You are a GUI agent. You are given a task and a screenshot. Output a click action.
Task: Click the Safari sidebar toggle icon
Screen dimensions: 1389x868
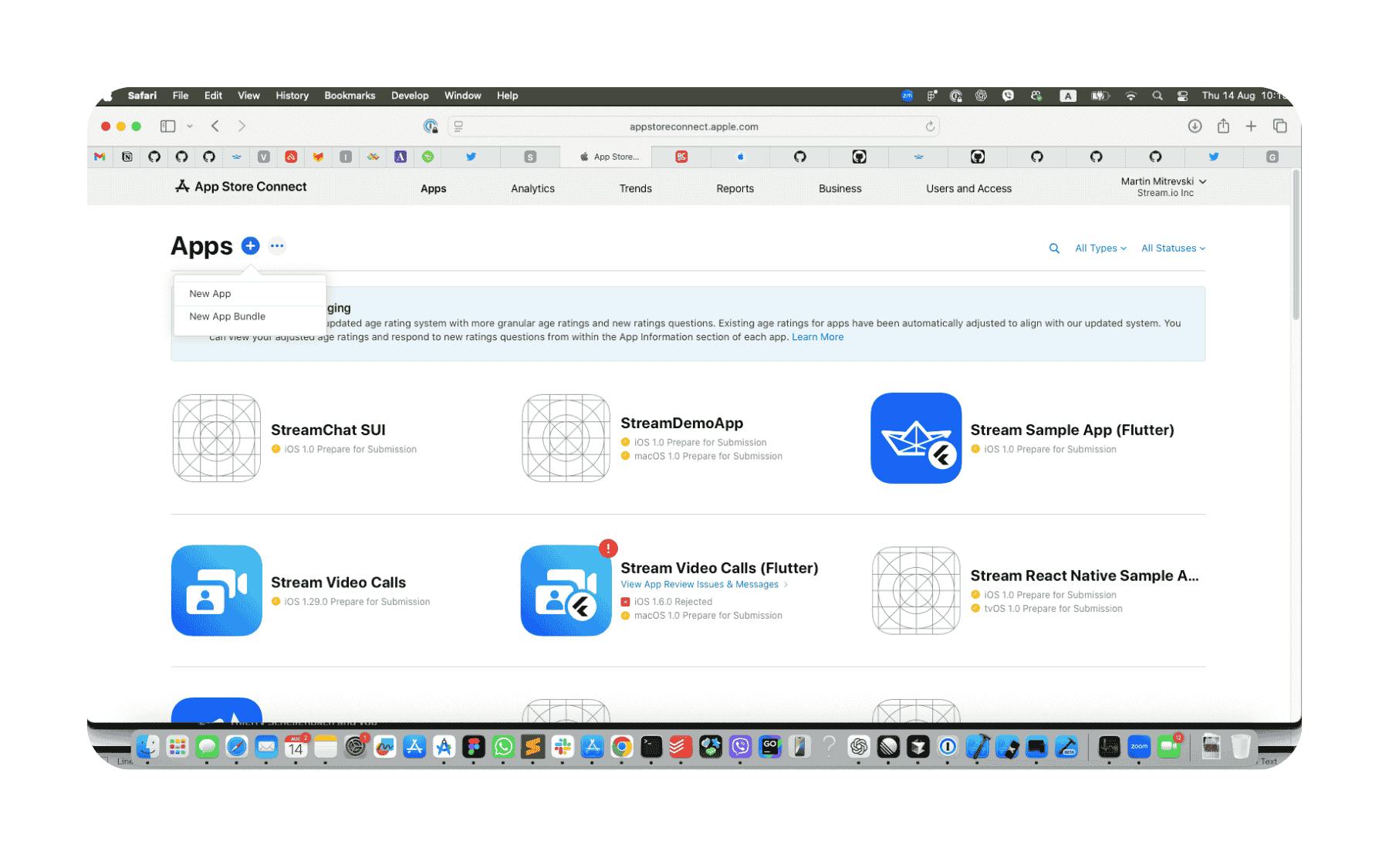click(x=167, y=126)
